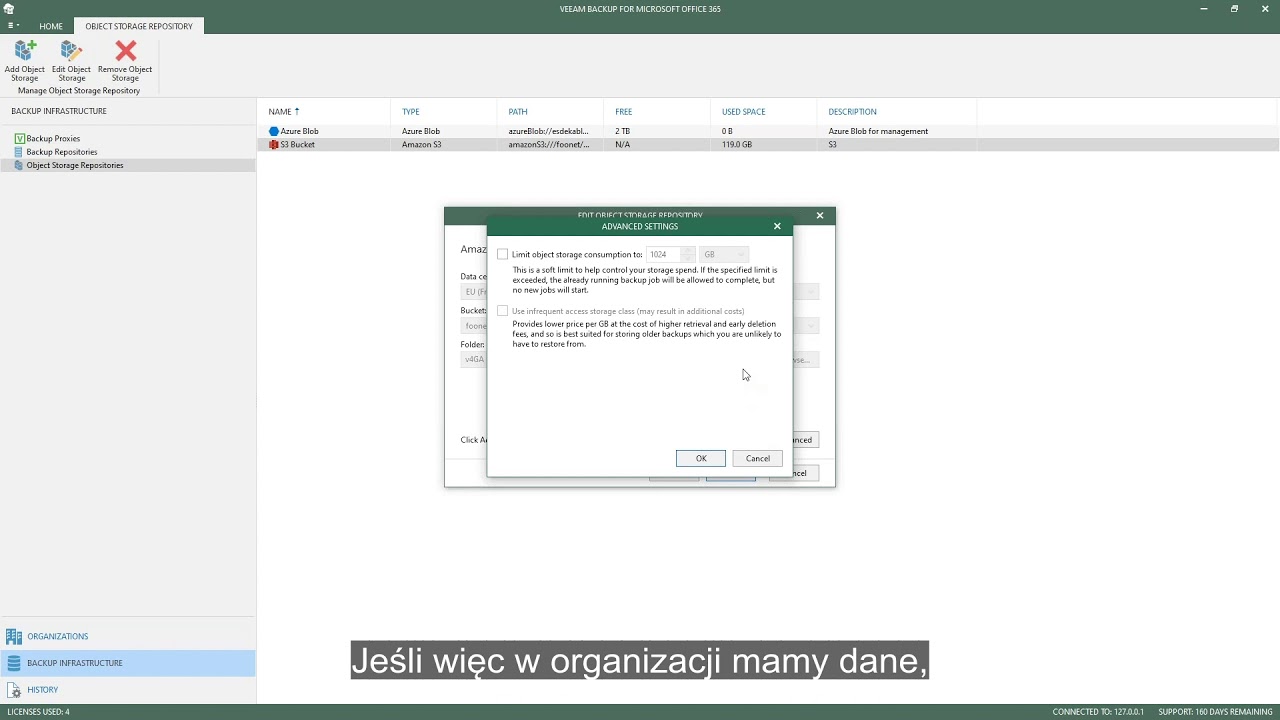Select Object Storage Repositories in the tree

point(75,165)
